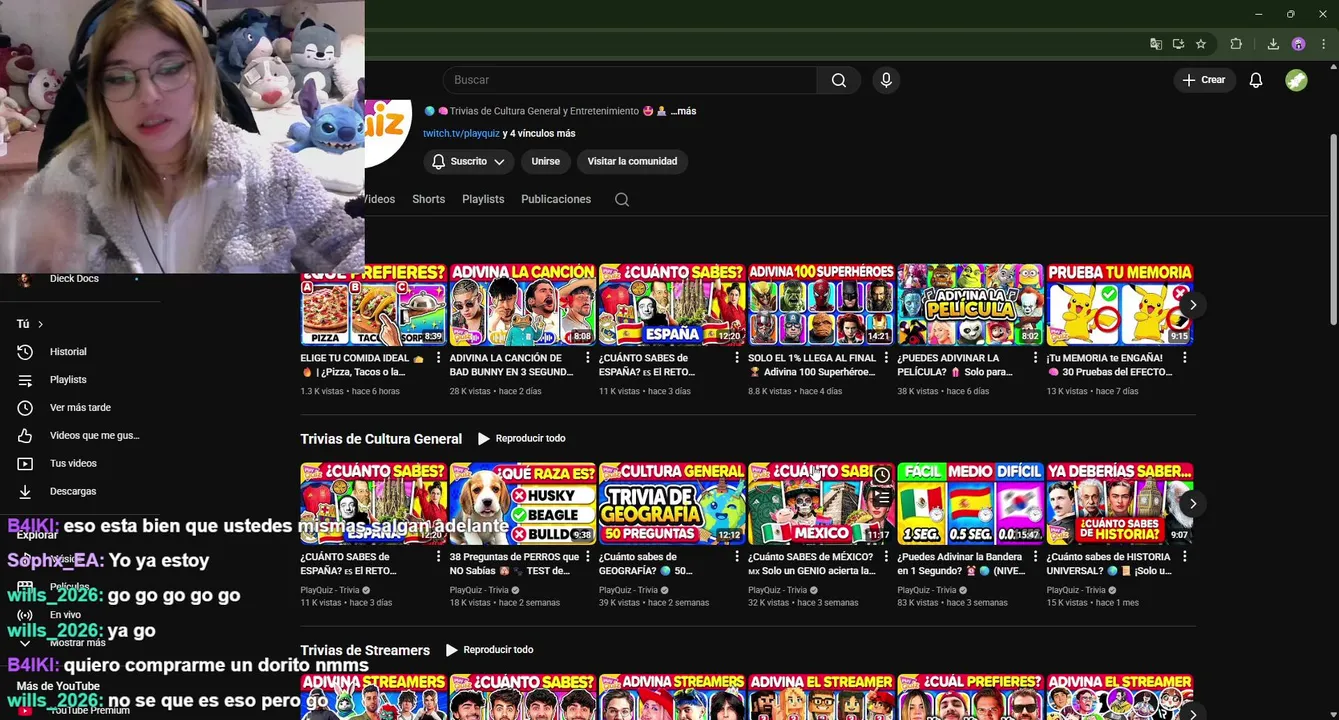Open Qué raza es perros thumbnail

(x=522, y=503)
